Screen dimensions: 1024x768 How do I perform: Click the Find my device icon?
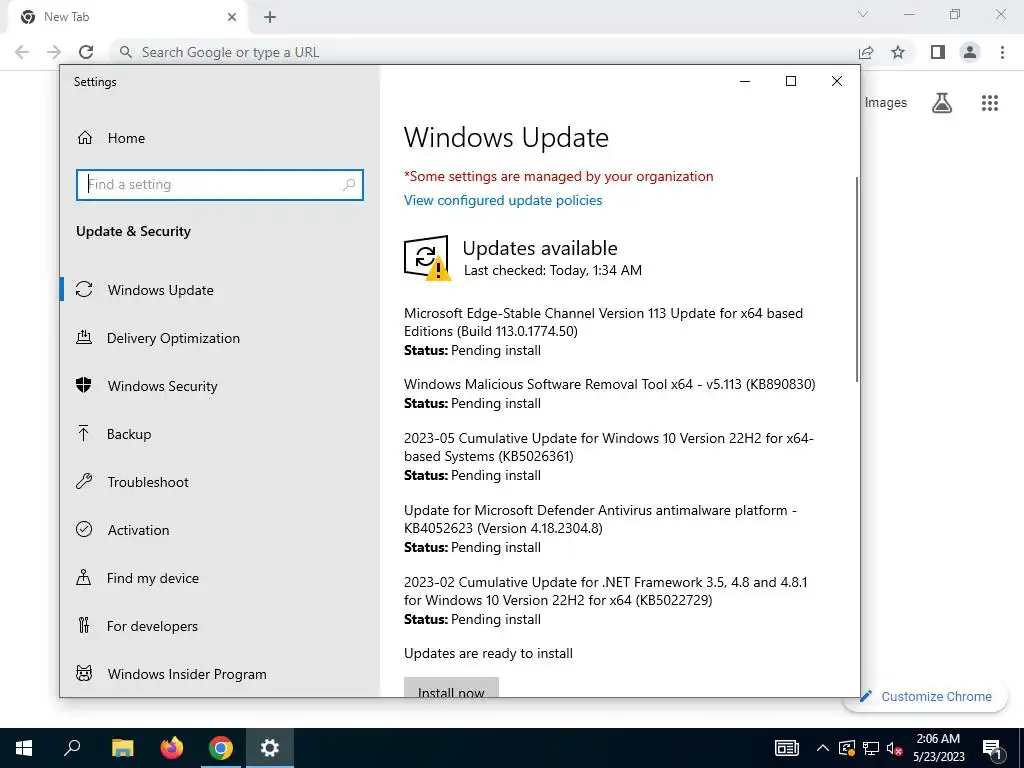point(84,577)
